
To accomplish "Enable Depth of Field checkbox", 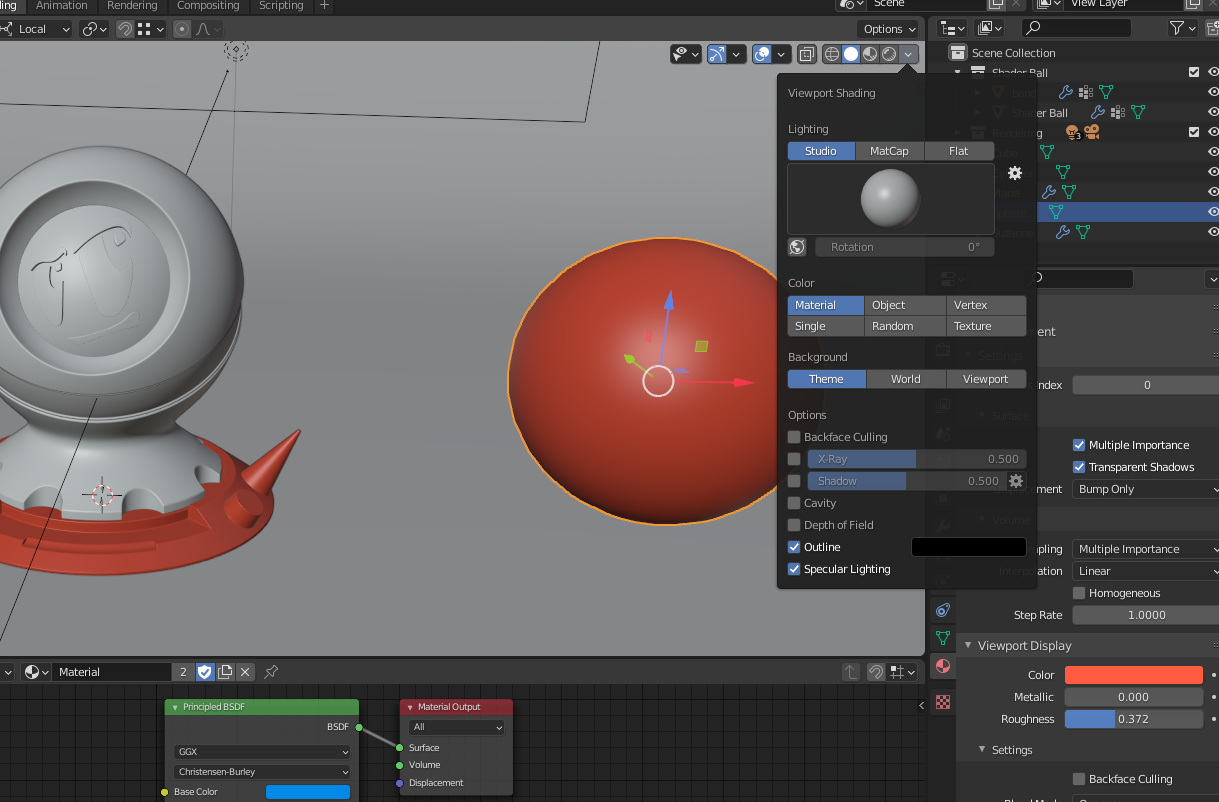I will click(794, 525).
